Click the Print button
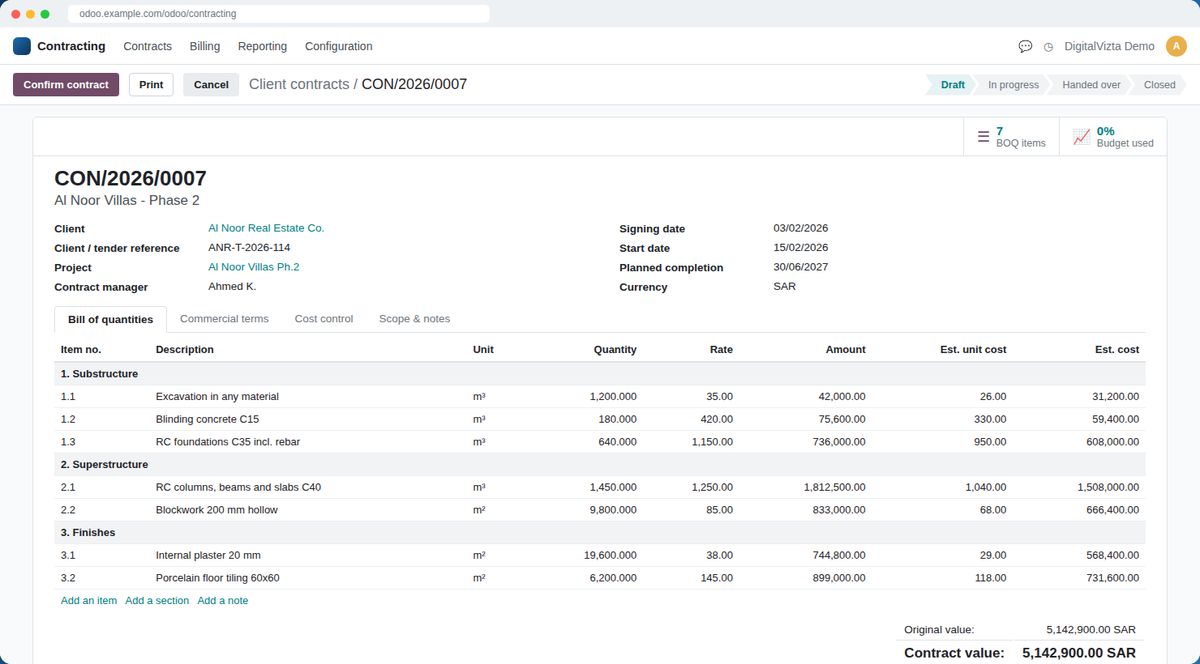 [x=151, y=85]
